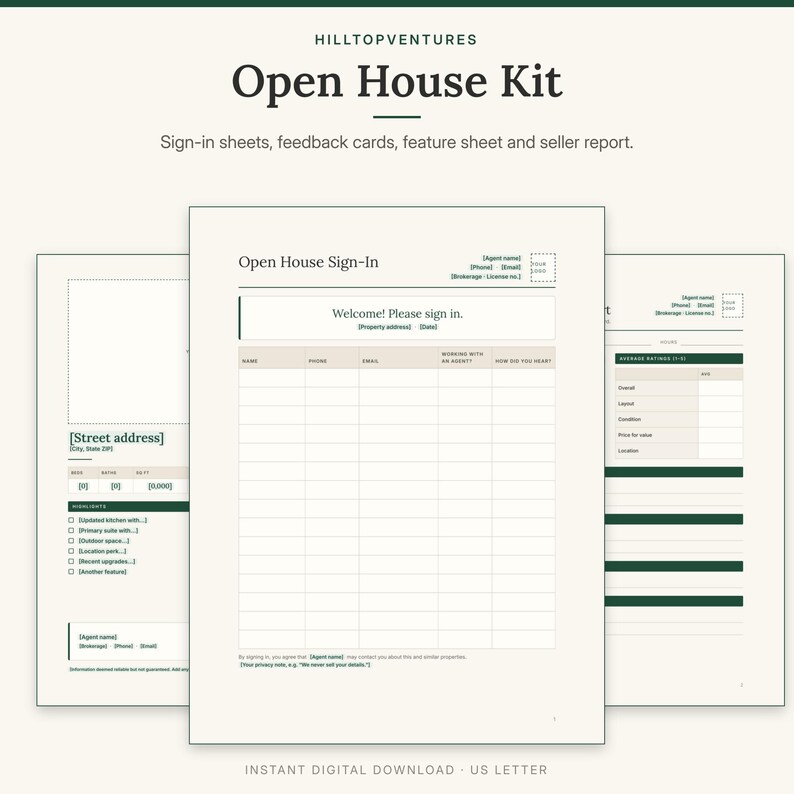Click the '[Street address]' heading
The width and height of the screenshot is (794, 794).
click(116, 438)
